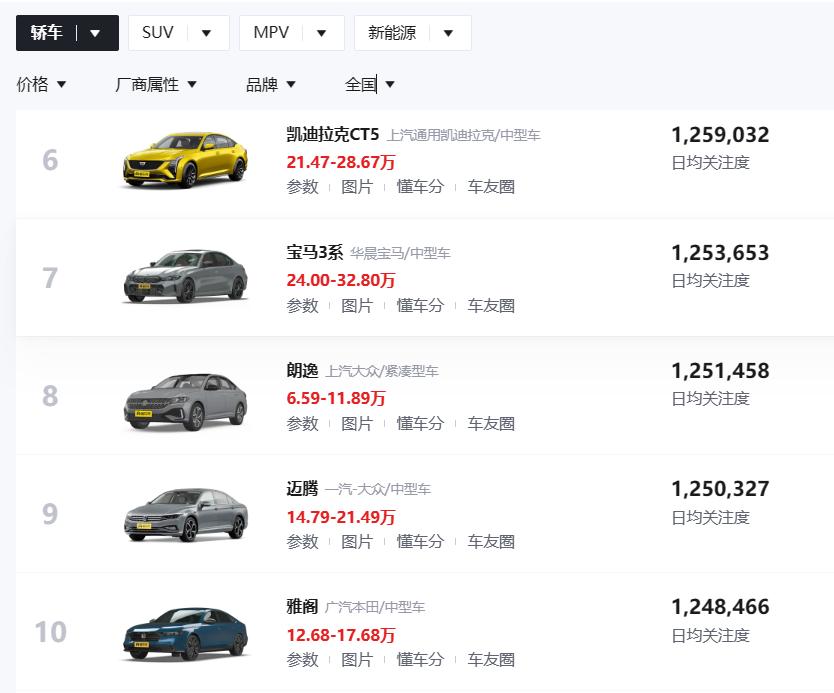Image resolution: width=834 pixels, height=693 pixels.
Task: View 参数 for 朗逸
Action: (x=302, y=424)
